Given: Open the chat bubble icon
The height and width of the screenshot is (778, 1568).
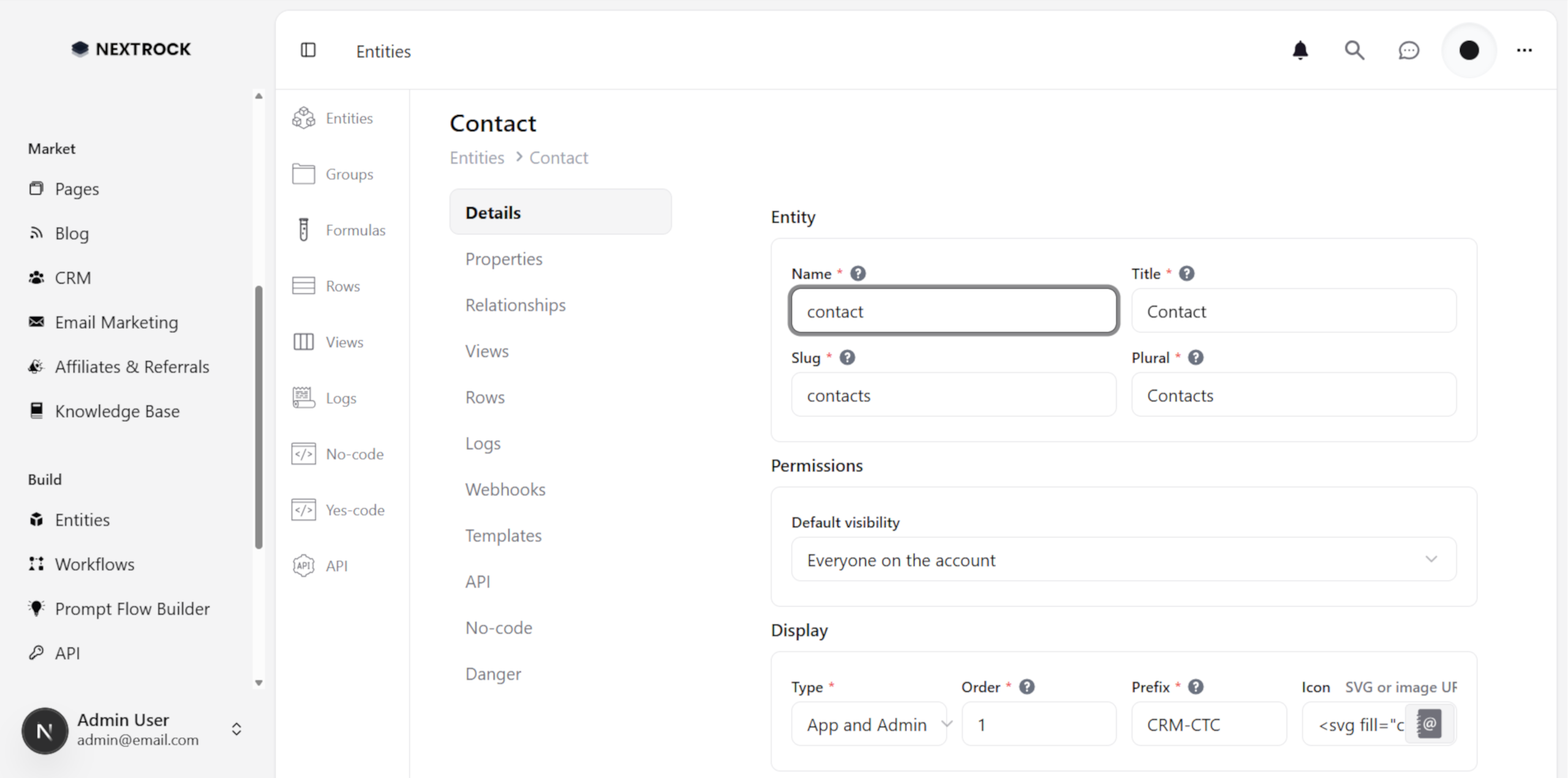Looking at the screenshot, I should pos(1408,50).
